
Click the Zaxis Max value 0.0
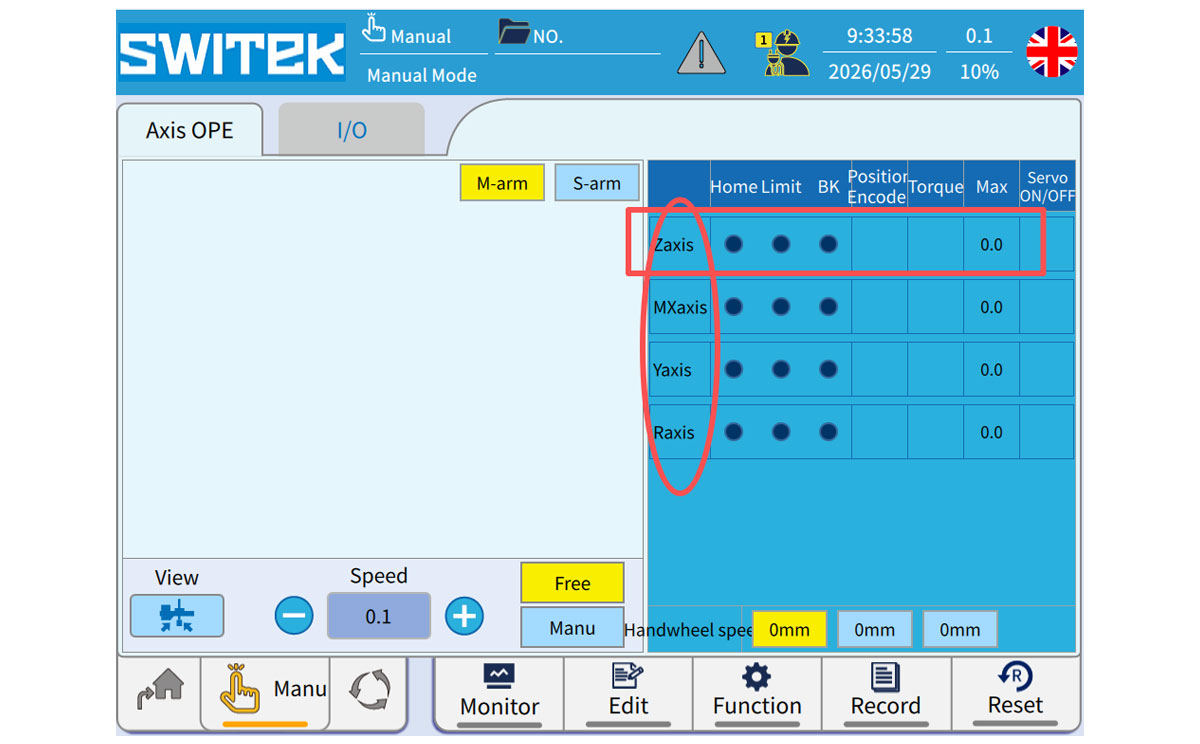pos(991,245)
